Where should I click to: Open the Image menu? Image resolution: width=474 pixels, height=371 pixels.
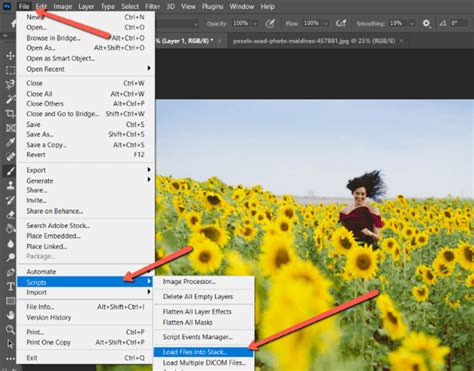coord(63,6)
